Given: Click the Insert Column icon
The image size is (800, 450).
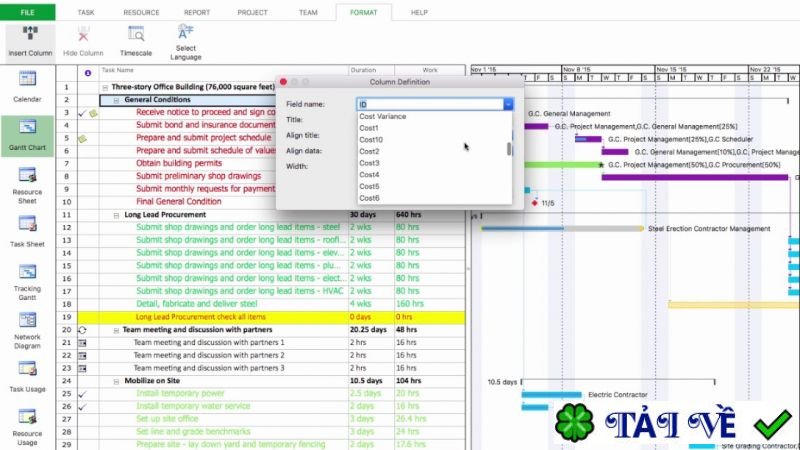Looking at the screenshot, I should [x=30, y=34].
